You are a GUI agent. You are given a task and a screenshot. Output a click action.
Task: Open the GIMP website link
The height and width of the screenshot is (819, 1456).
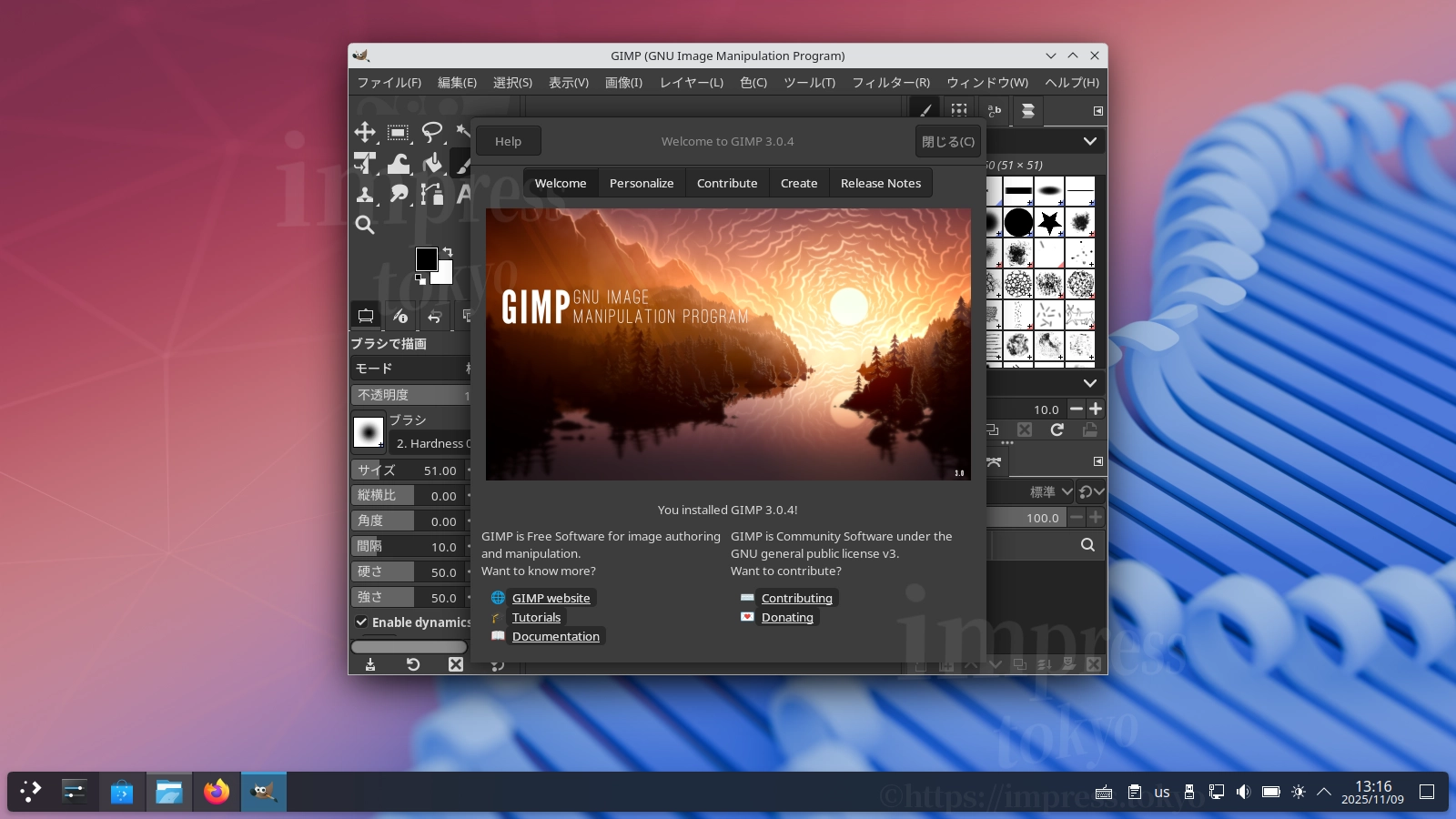coord(551,598)
